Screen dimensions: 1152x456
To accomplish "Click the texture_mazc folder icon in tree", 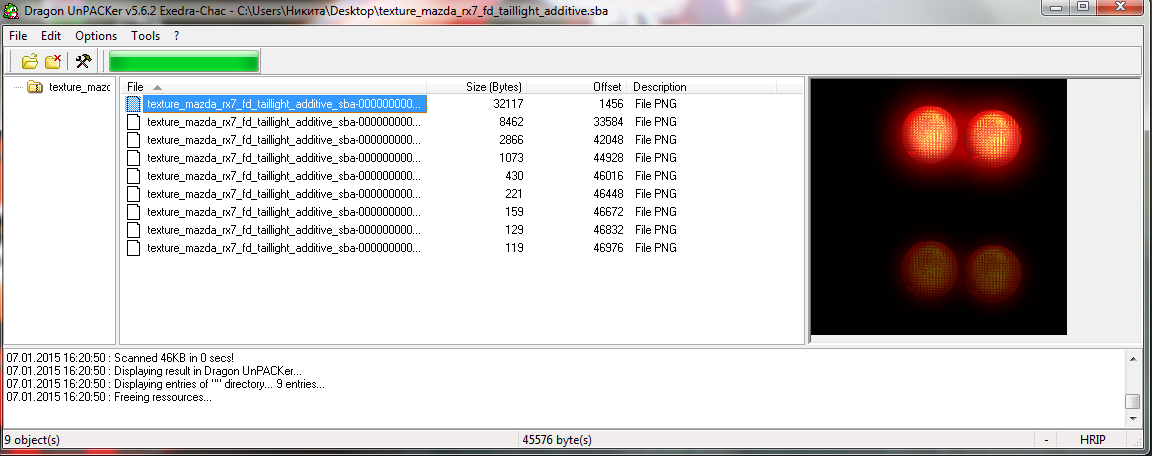I will pyautogui.click(x=35, y=87).
